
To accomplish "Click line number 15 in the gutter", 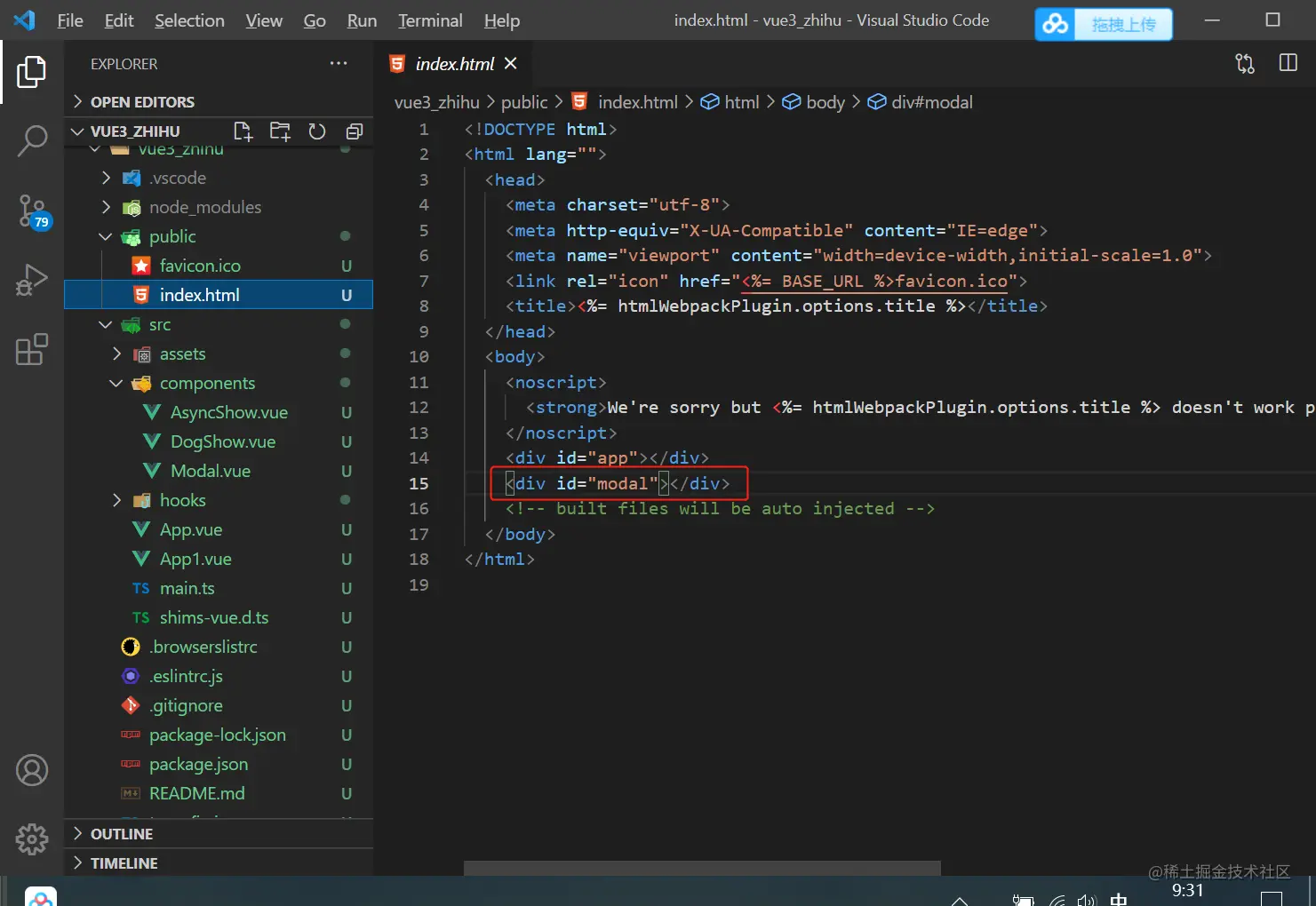I will point(419,483).
